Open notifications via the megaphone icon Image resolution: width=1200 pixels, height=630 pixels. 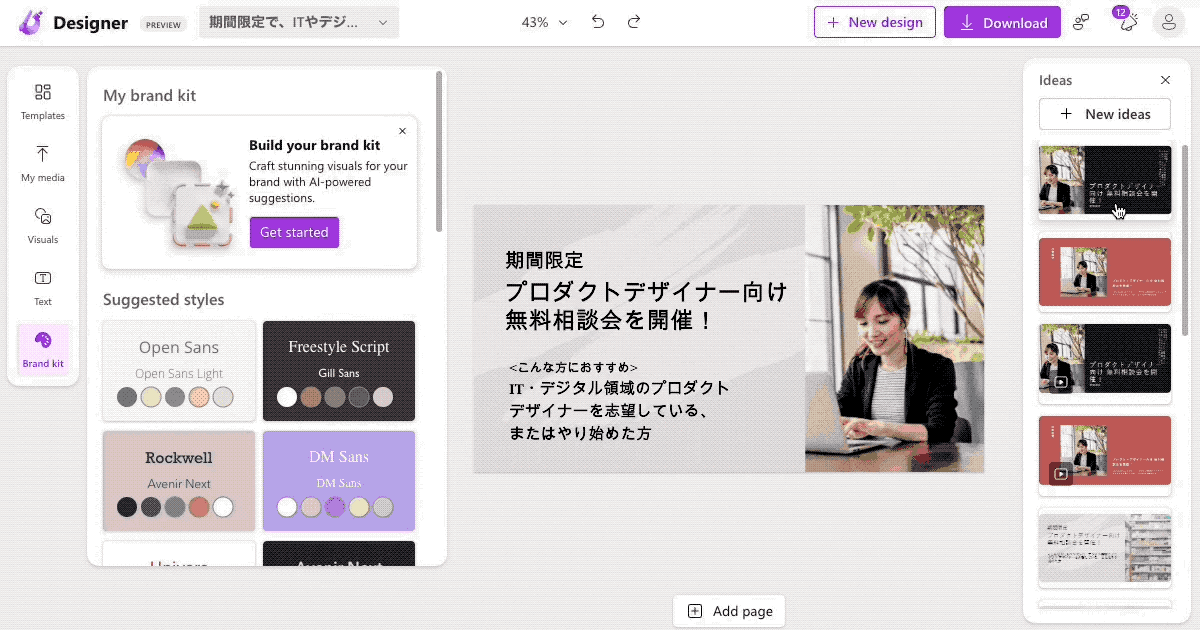[x=1128, y=21]
